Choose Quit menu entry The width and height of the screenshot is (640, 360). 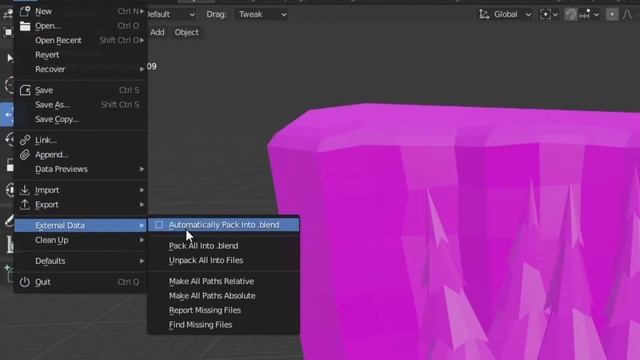[81, 282]
